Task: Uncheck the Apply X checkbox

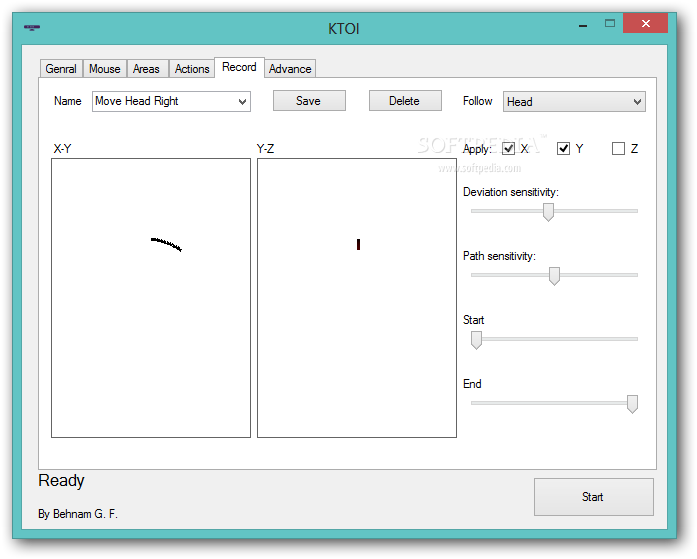Action: [x=509, y=148]
